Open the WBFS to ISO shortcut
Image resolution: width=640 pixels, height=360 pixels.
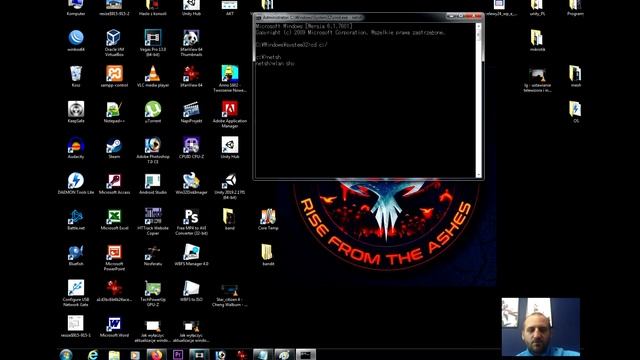(x=191, y=290)
